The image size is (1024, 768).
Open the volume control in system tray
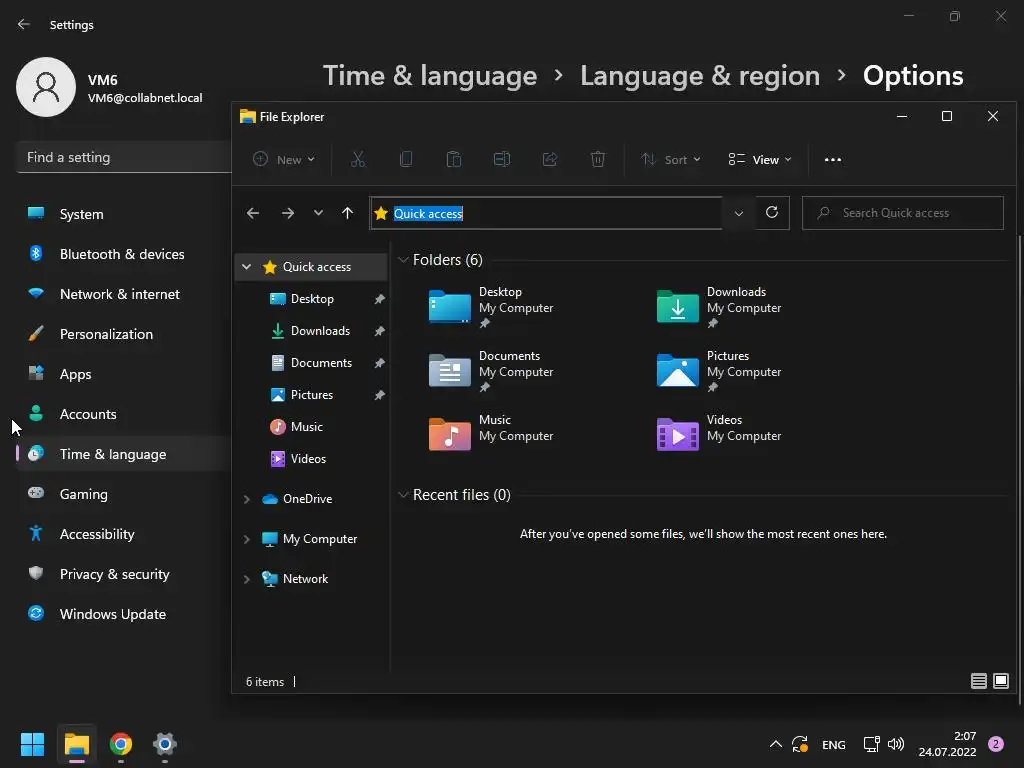click(x=896, y=744)
